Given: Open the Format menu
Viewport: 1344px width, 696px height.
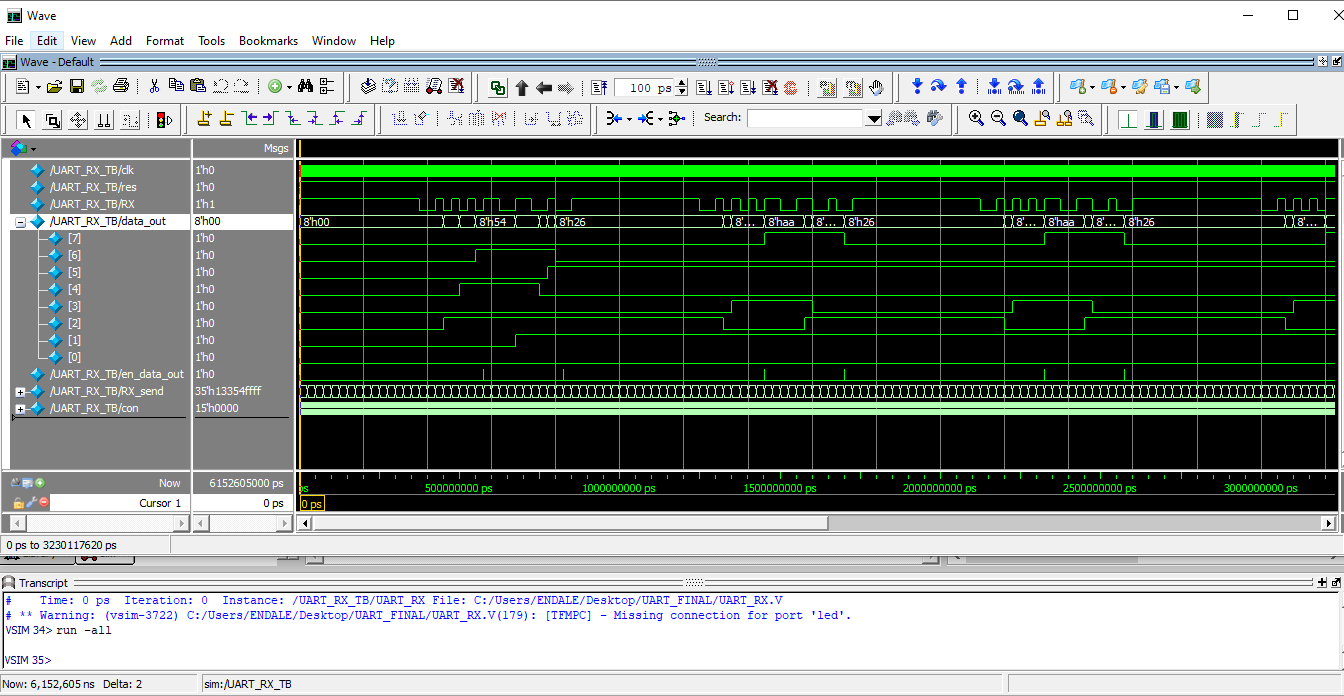Looking at the screenshot, I should coord(165,41).
